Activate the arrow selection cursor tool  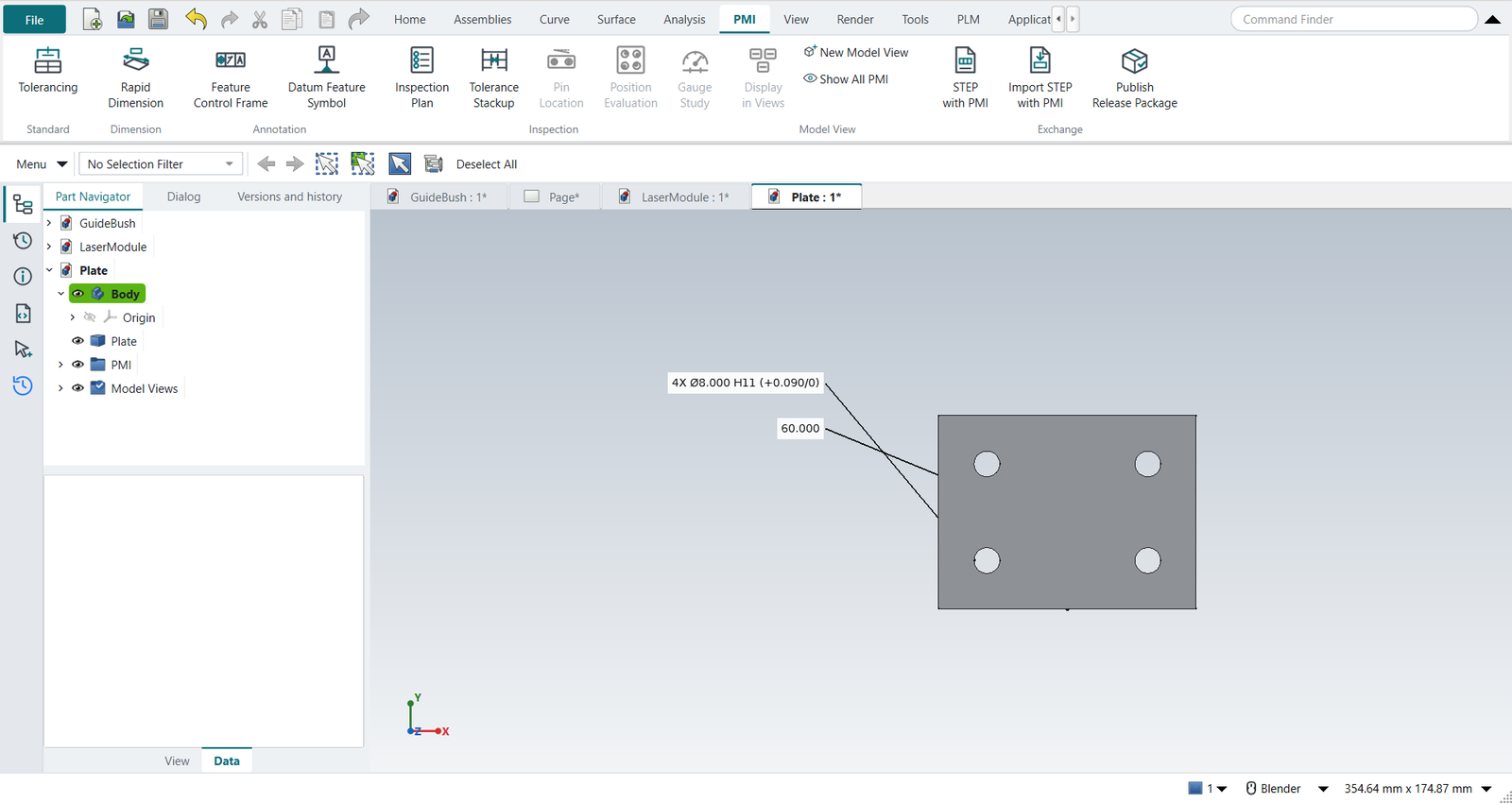coord(400,164)
